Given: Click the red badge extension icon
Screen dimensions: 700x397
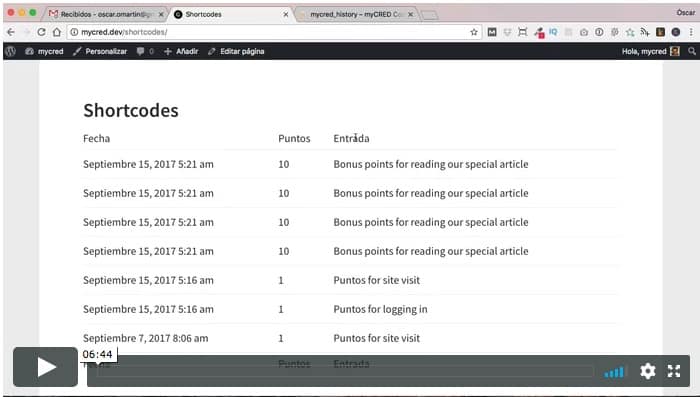Looking at the screenshot, I should click(x=539, y=33).
